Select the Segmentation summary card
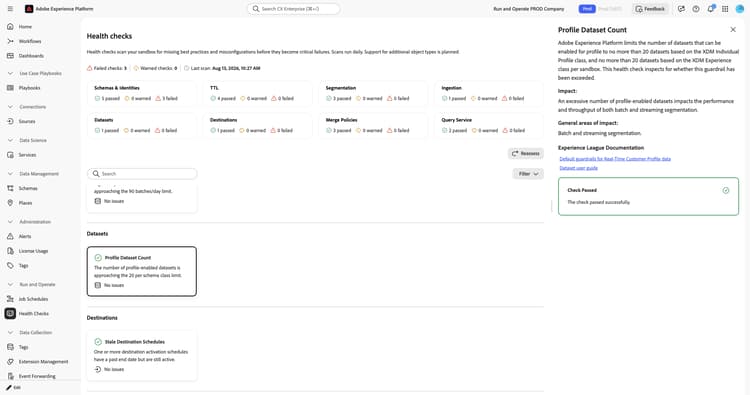Viewport: 750px width, 395px height. pos(373,93)
